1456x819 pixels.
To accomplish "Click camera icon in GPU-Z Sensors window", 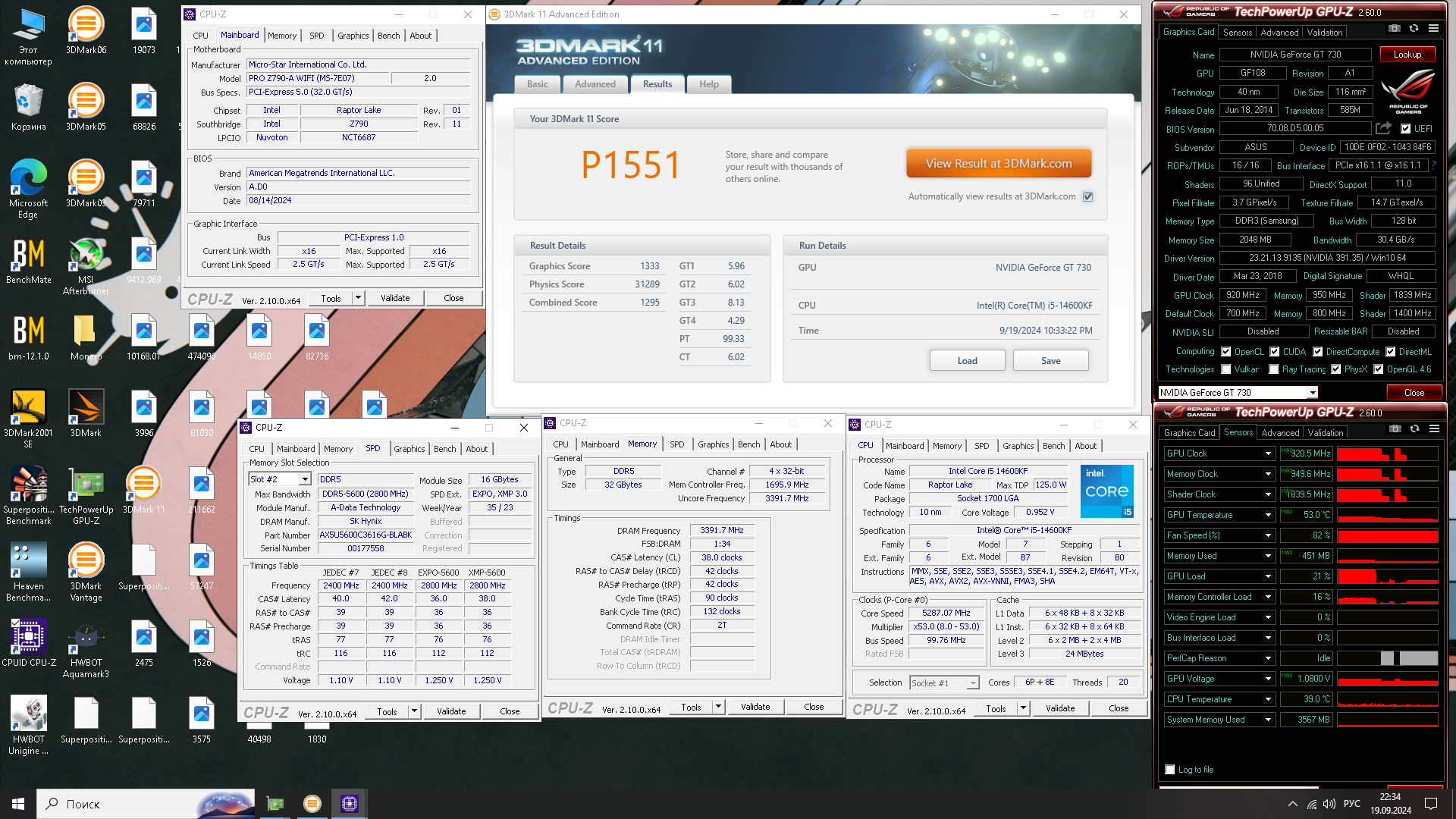I will tap(1395, 429).
